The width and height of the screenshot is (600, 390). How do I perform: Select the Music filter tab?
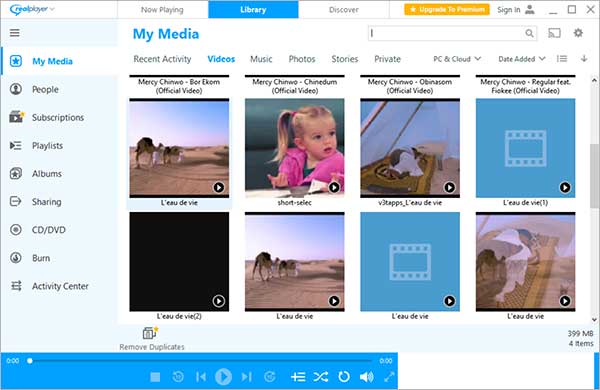click(261, 59)
